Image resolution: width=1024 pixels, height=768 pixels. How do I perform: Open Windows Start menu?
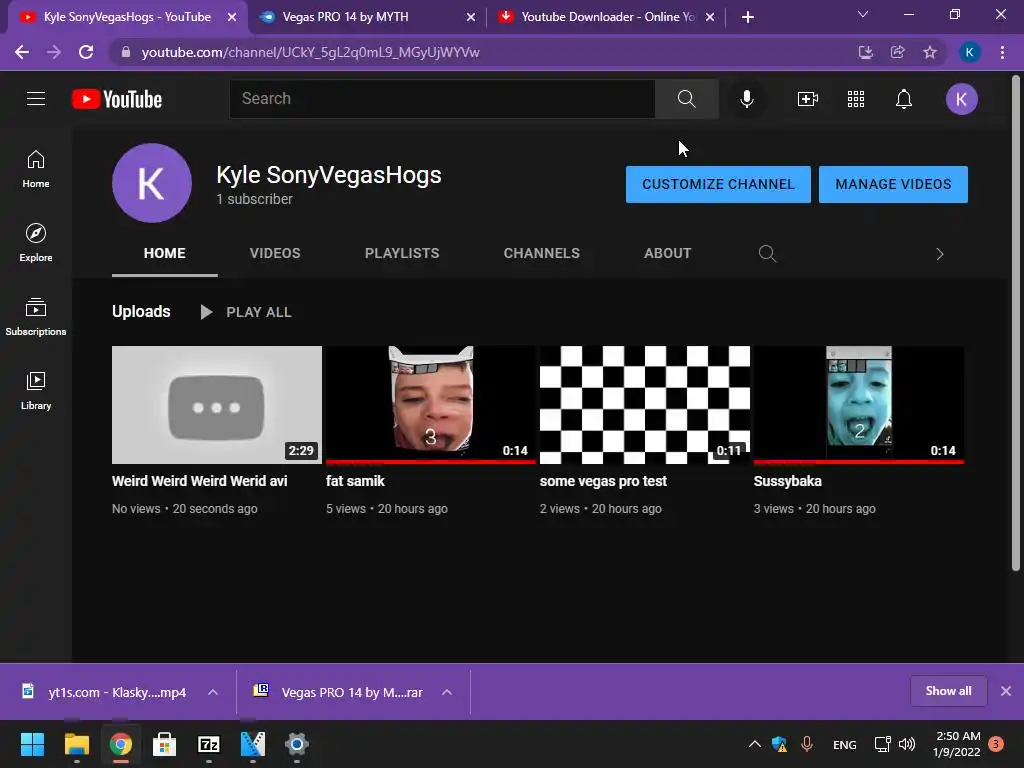coord(32,744)
